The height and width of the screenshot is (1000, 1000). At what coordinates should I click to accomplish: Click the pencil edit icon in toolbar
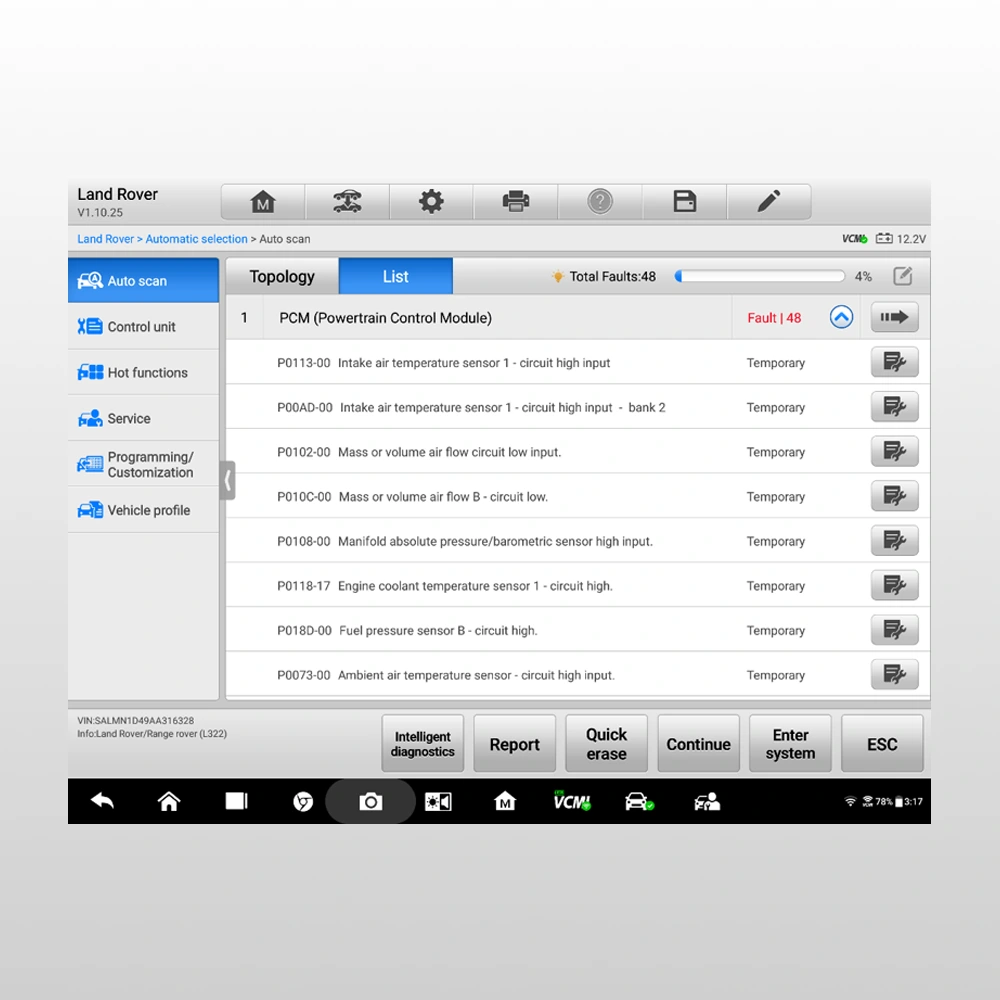tap(769, 202)
